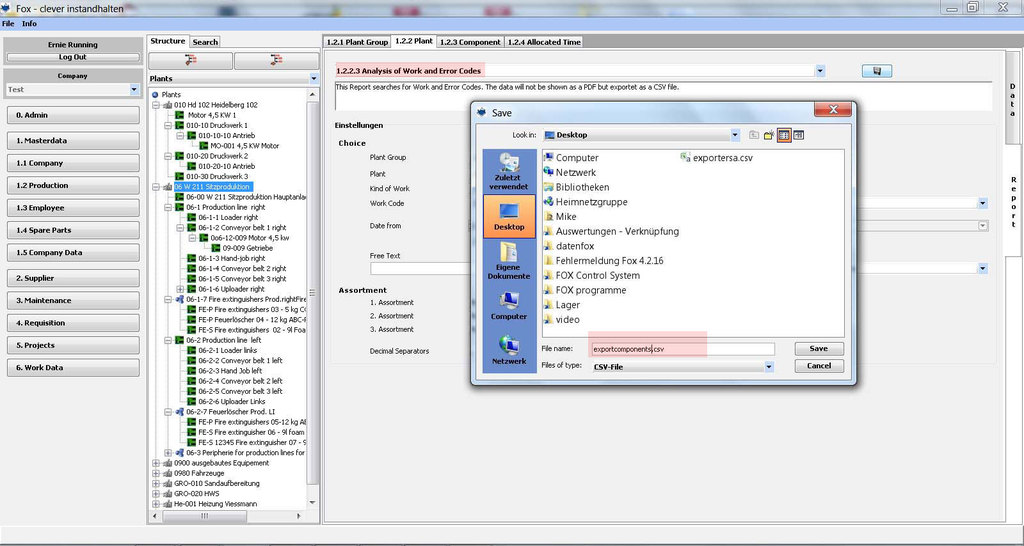Select the exportersa.csv file
Viewport: 1024px width, 546px height.
[x=714, y=158]
